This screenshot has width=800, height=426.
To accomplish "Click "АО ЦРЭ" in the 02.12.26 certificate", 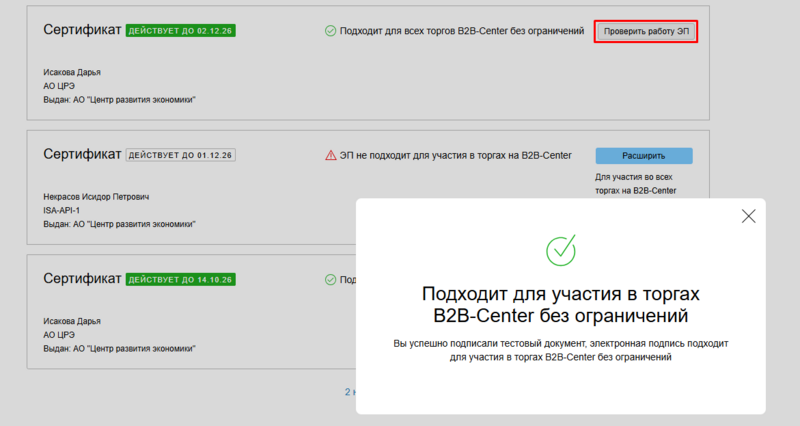I will [59, 86].
